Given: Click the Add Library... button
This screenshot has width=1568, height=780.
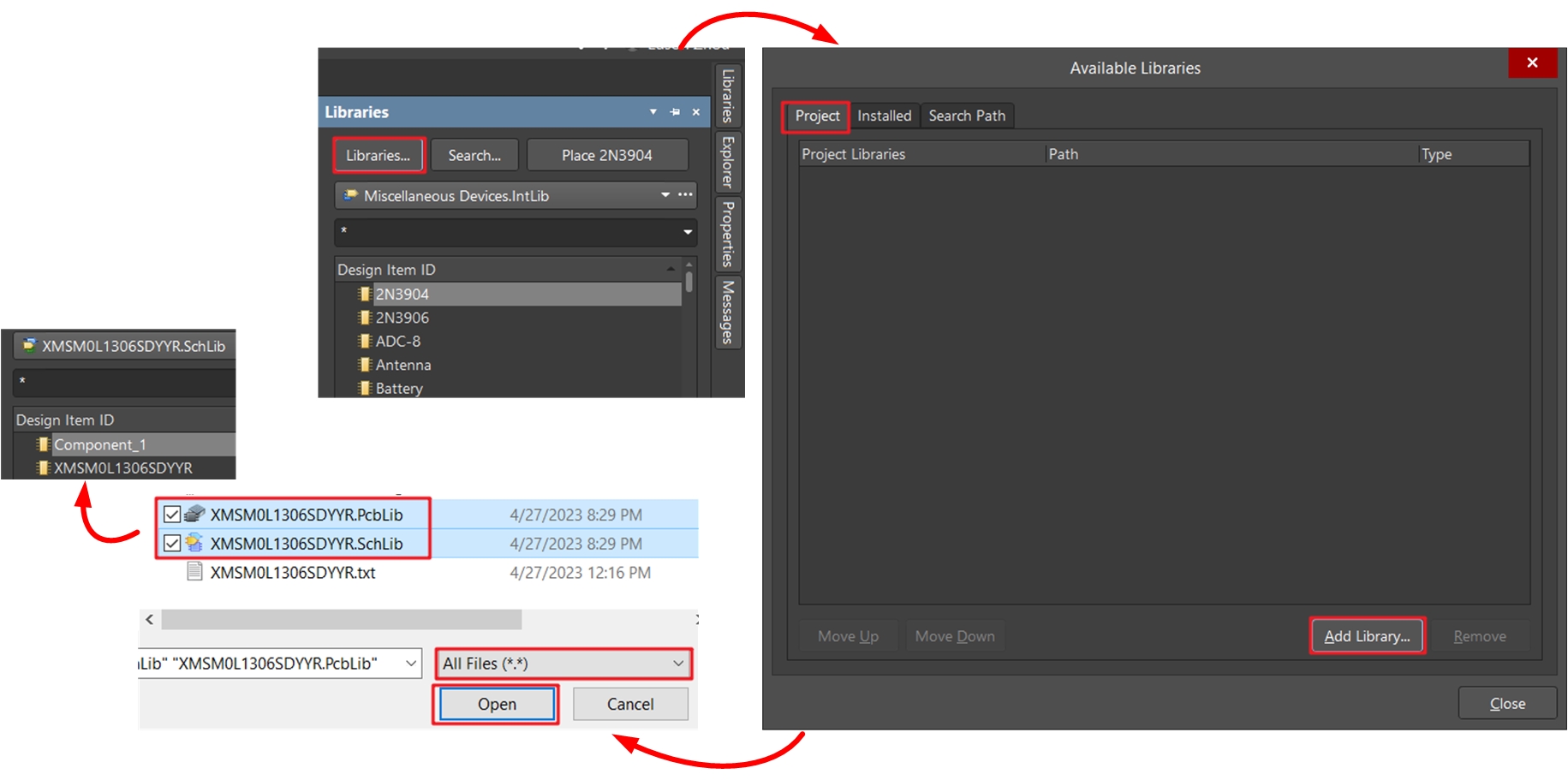Looking at the screenshot, I should 1367,636.
